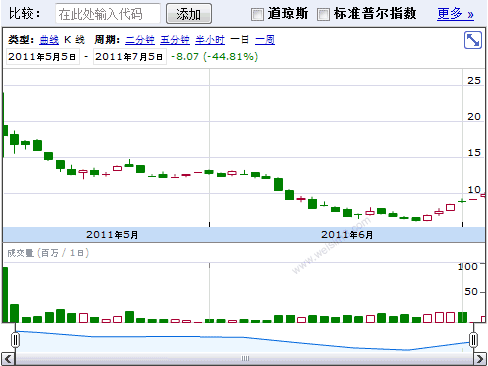Grab the left range slider handle
The height and width of the screenshot is (366, 488).
tap(15, 340)
